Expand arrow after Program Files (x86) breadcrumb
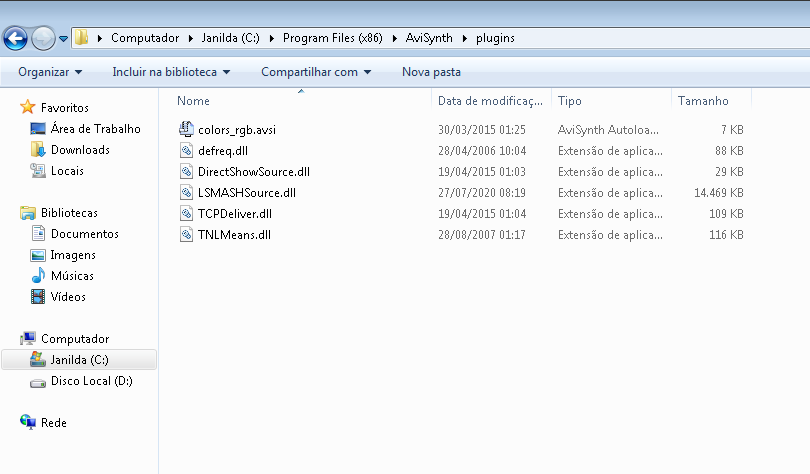 pyautogui.click(x=395, y=38)
